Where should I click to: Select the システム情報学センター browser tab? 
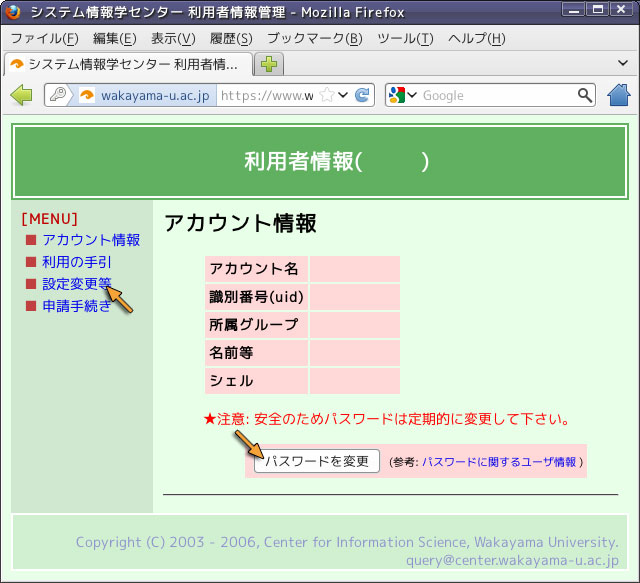click(126, 64)
